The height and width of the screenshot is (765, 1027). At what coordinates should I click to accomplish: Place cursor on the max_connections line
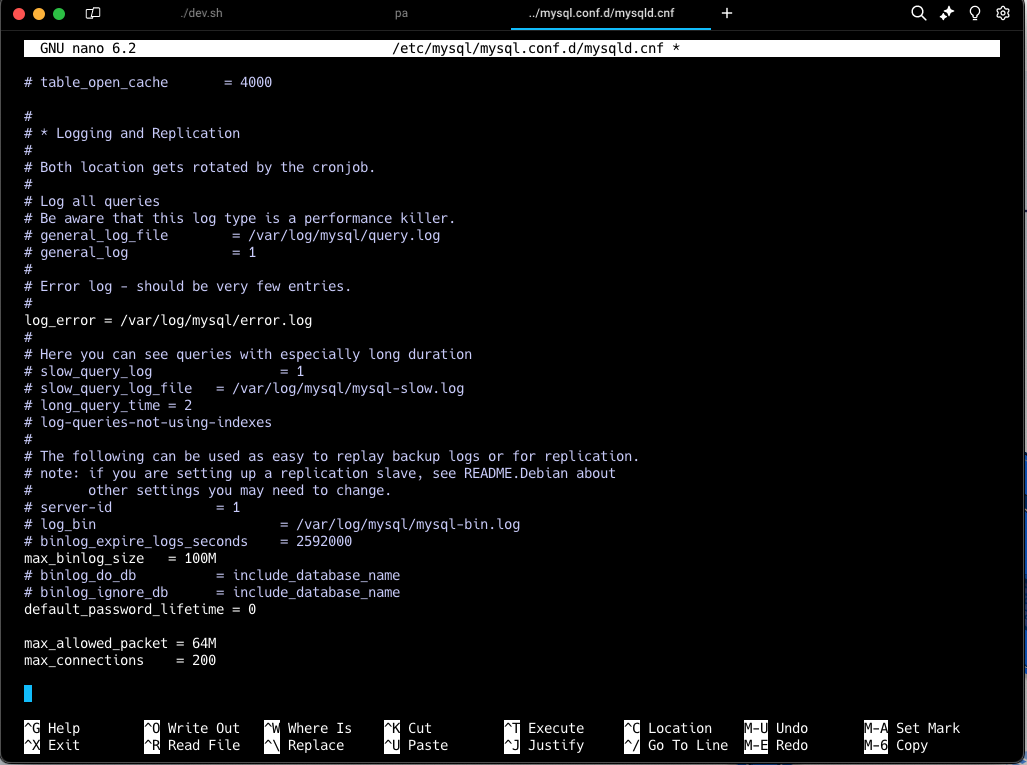pyautogui.click(x=120, y=660)
